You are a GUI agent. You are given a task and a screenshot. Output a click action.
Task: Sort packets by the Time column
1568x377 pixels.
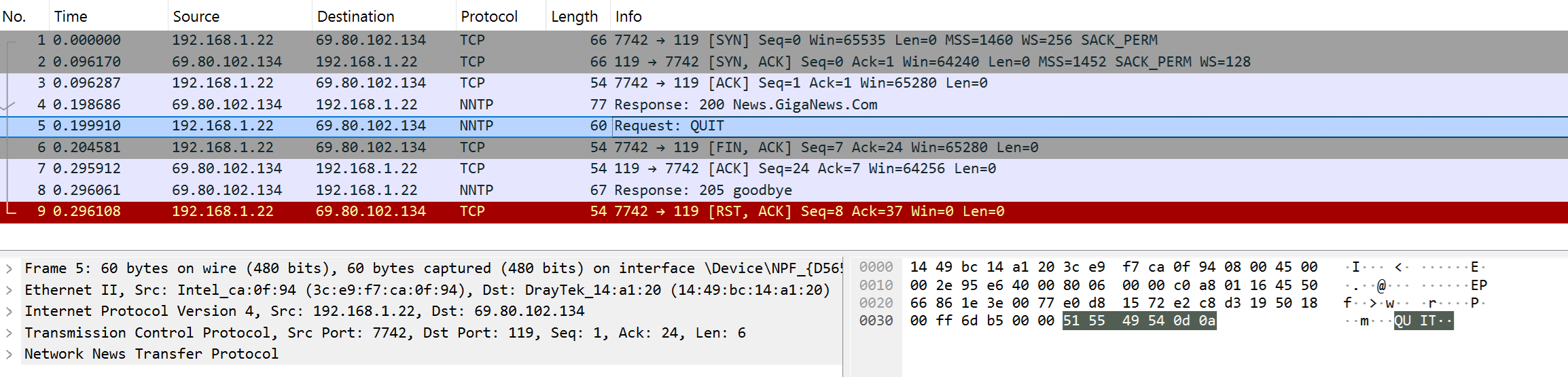point(71,16)
